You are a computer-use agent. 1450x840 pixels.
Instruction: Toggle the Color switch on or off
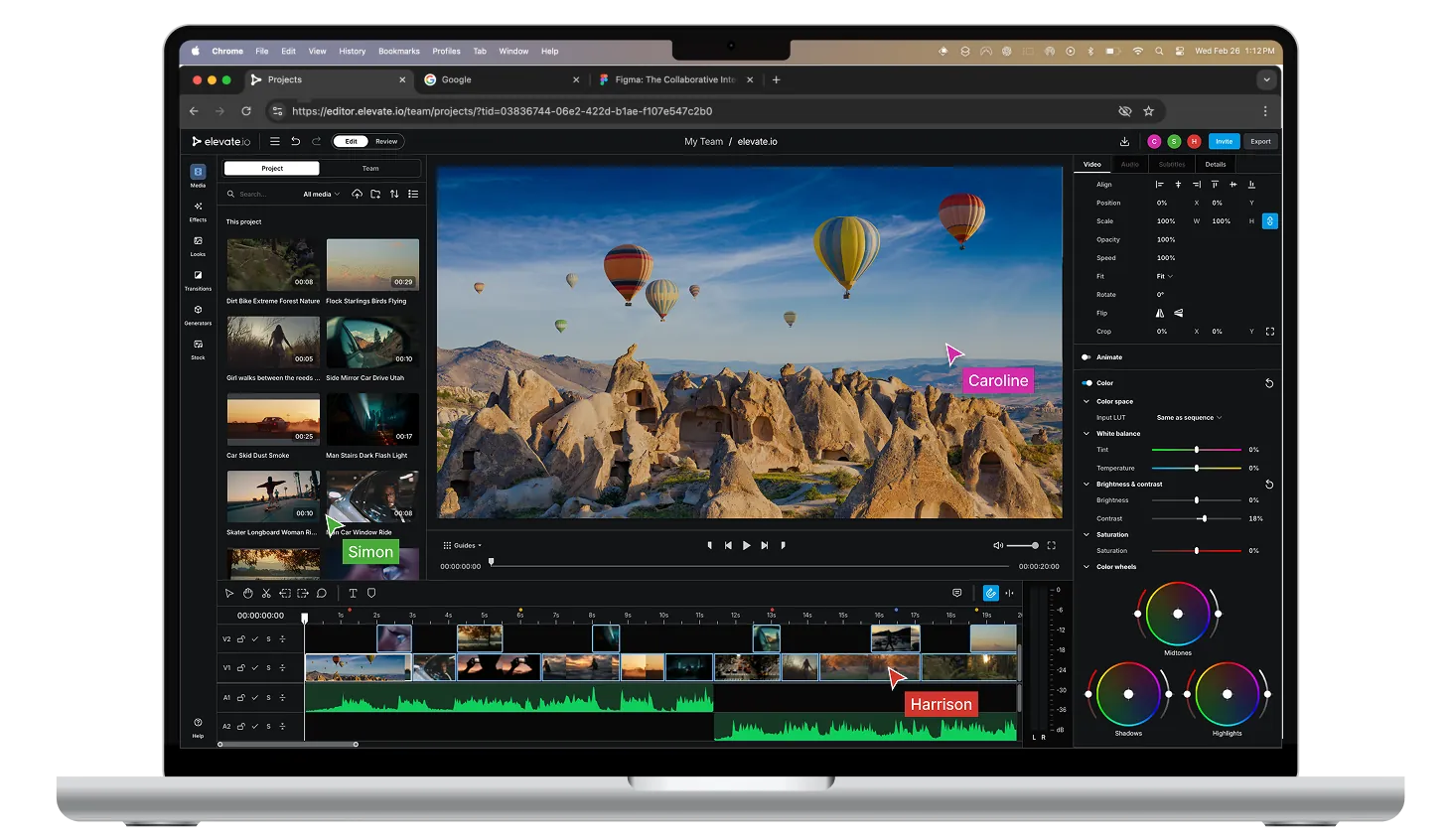click(1087, 383)
